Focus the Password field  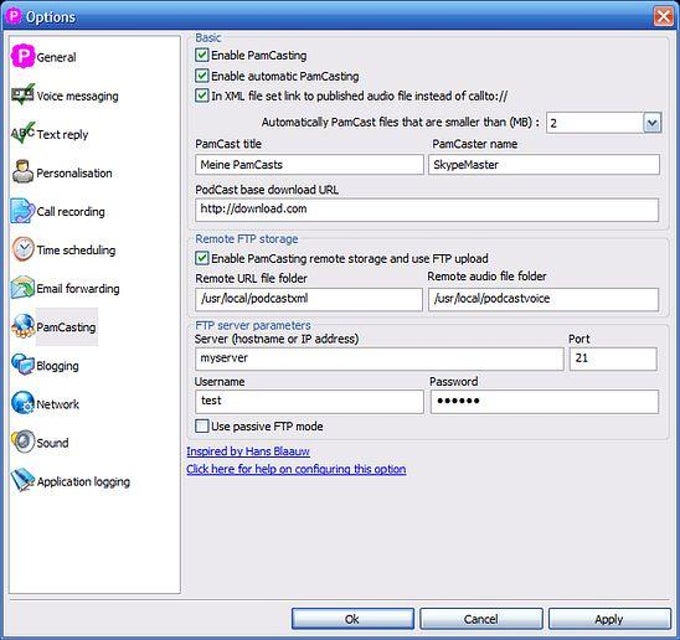545,402
